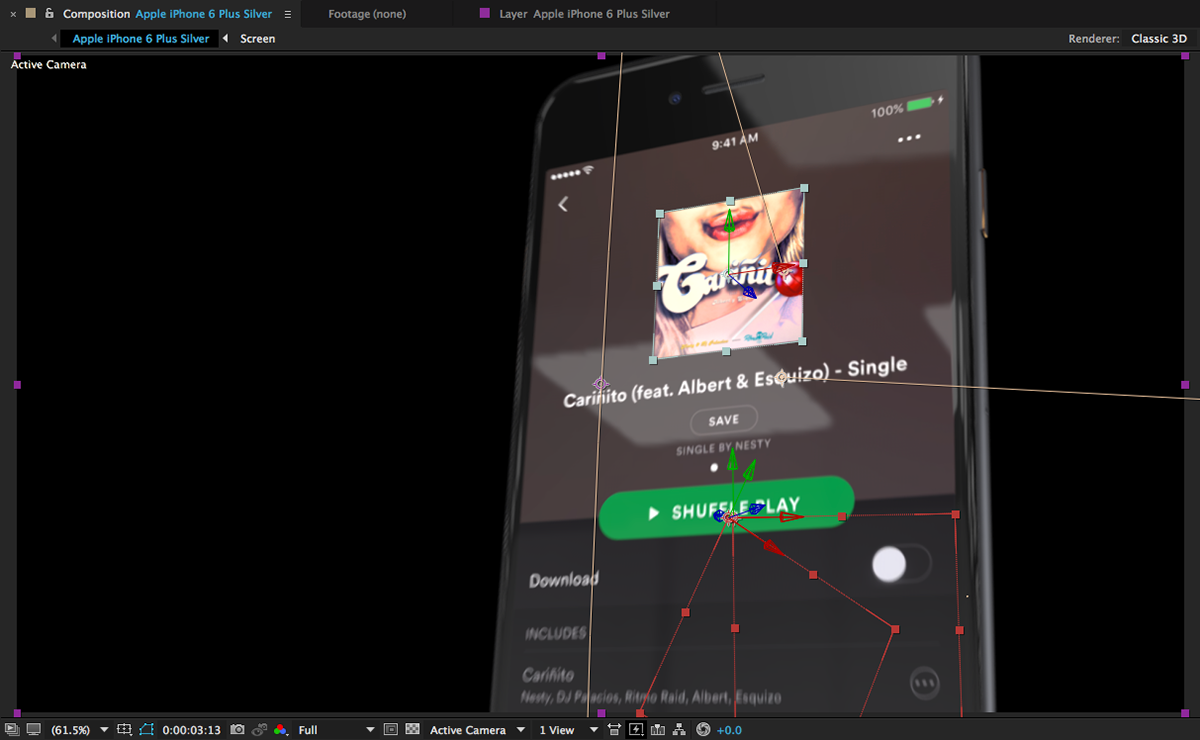Click the arrow between the breadcrumb and Screen
Viewport: 1200px width, 740px height.
click(x=225, y=39)
